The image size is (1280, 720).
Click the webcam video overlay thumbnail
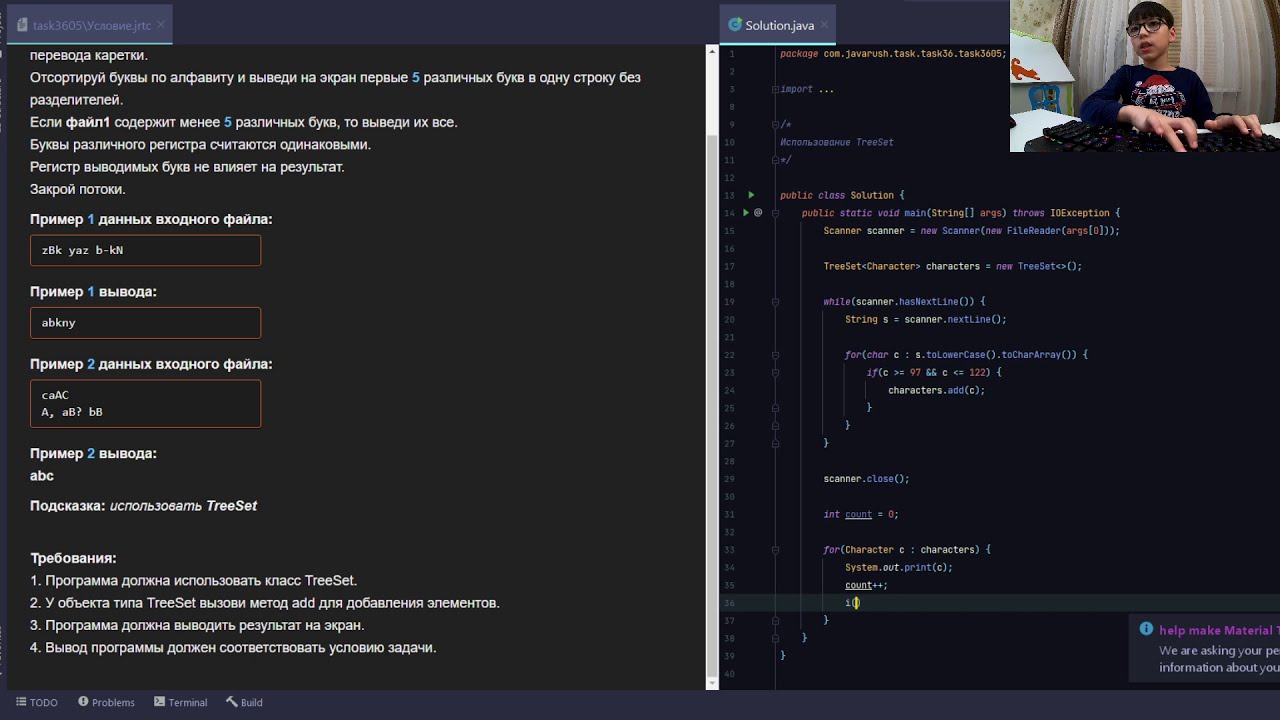1145,76
